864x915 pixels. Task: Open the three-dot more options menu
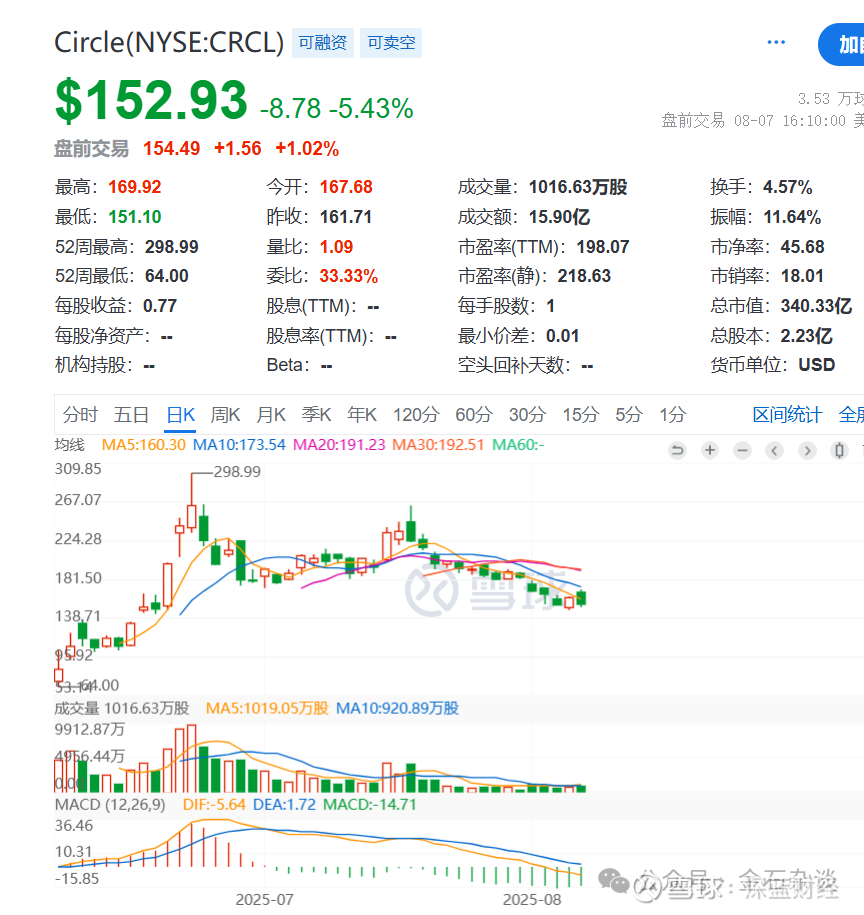[x=776, y=42]
